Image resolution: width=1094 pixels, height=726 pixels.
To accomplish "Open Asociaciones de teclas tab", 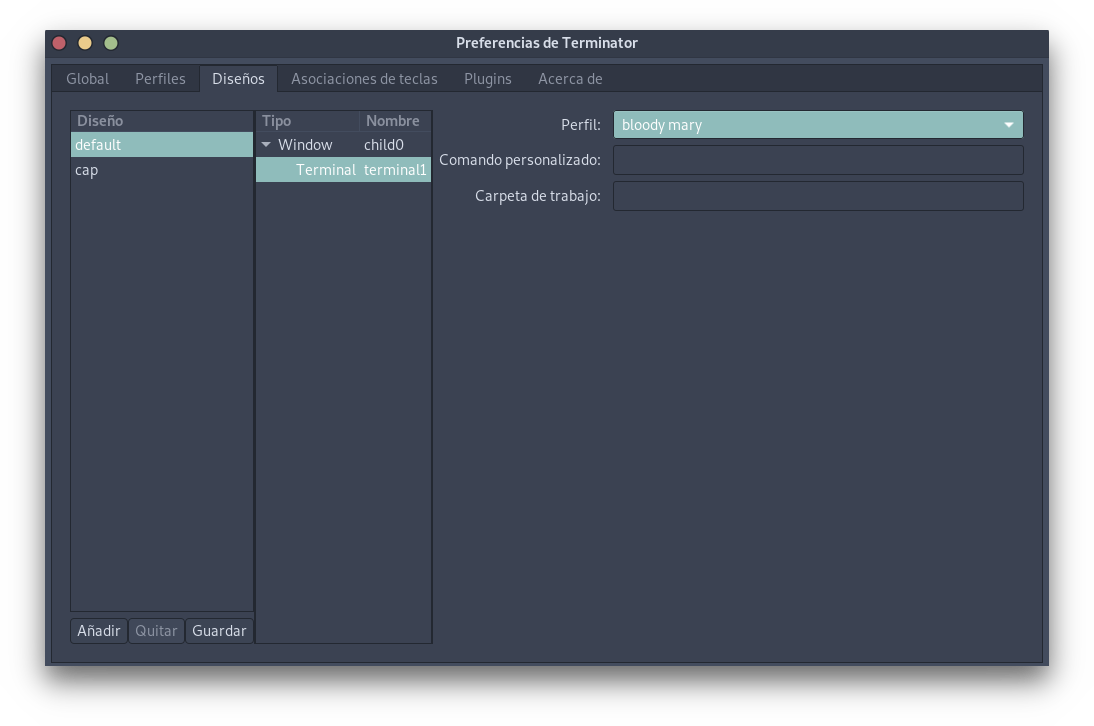I will pos(364,79).
